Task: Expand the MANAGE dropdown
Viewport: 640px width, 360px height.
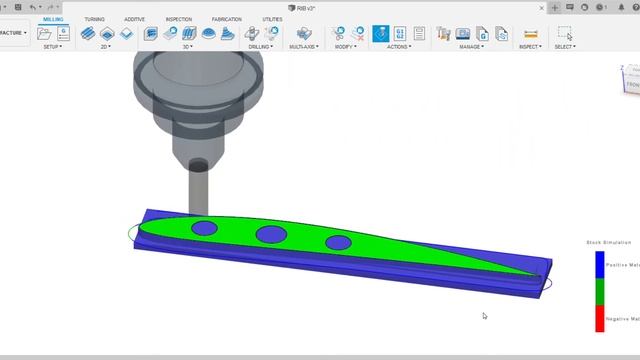Action: [x=472, y=47]
